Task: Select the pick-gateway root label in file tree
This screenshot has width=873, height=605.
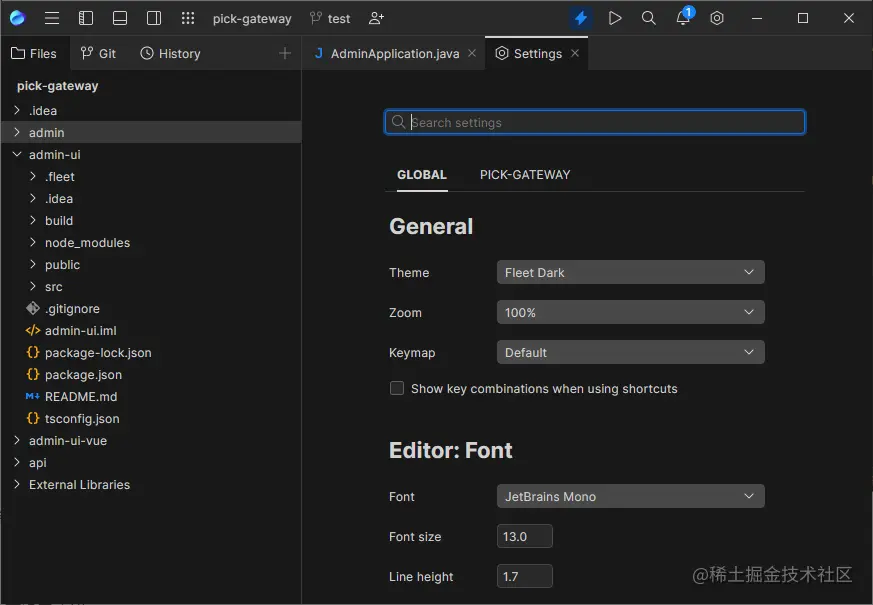Action: tap(58, 86)
